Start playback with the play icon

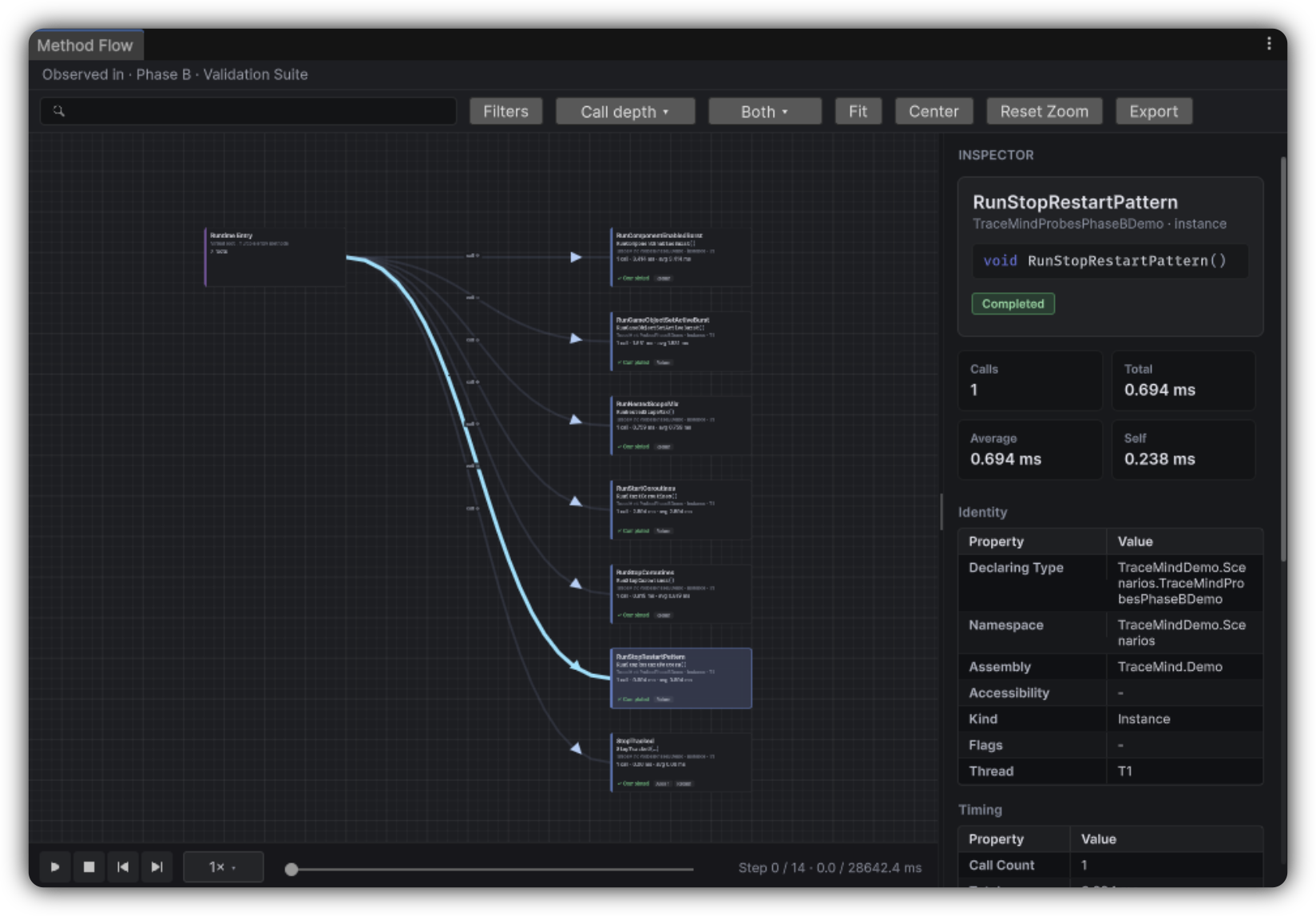55,866
